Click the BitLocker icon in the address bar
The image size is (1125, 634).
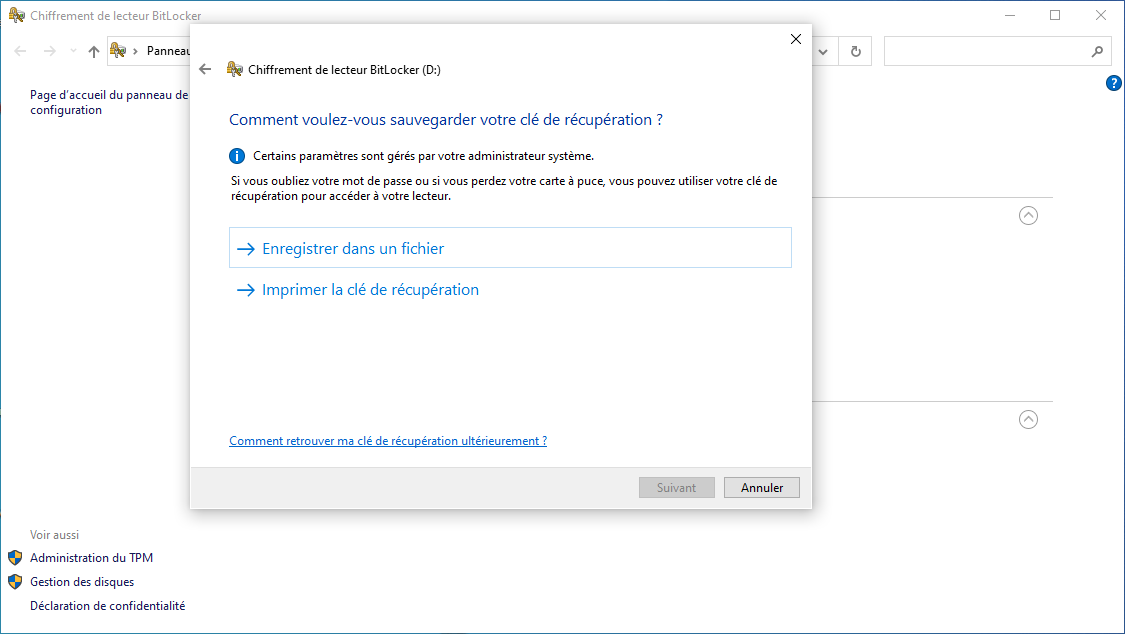[117, 51]
